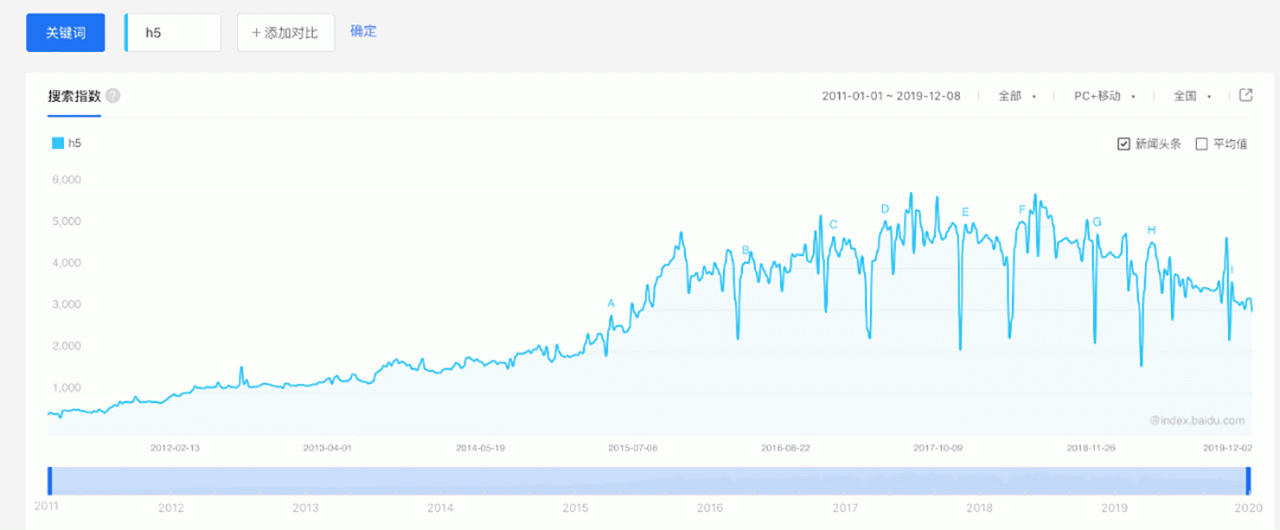Viewport: 1280px width, 530px height.
Task: Click the export share icon
Action: pyautogui.click(x=1245, y=95)
